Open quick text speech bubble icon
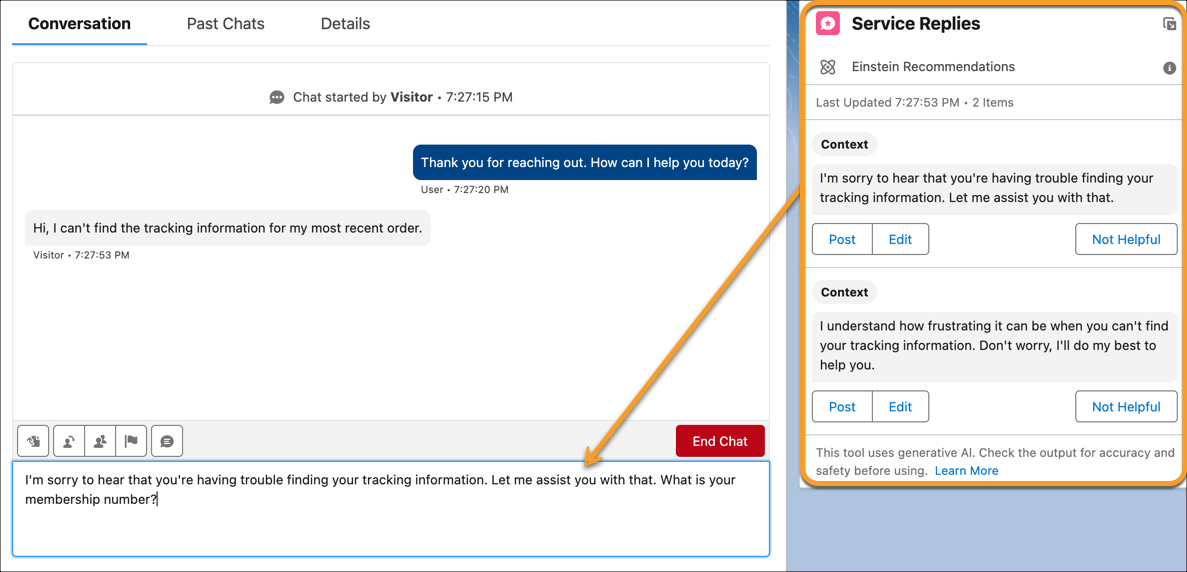Viewport: 1187px width, 572px height. point(167,441)
